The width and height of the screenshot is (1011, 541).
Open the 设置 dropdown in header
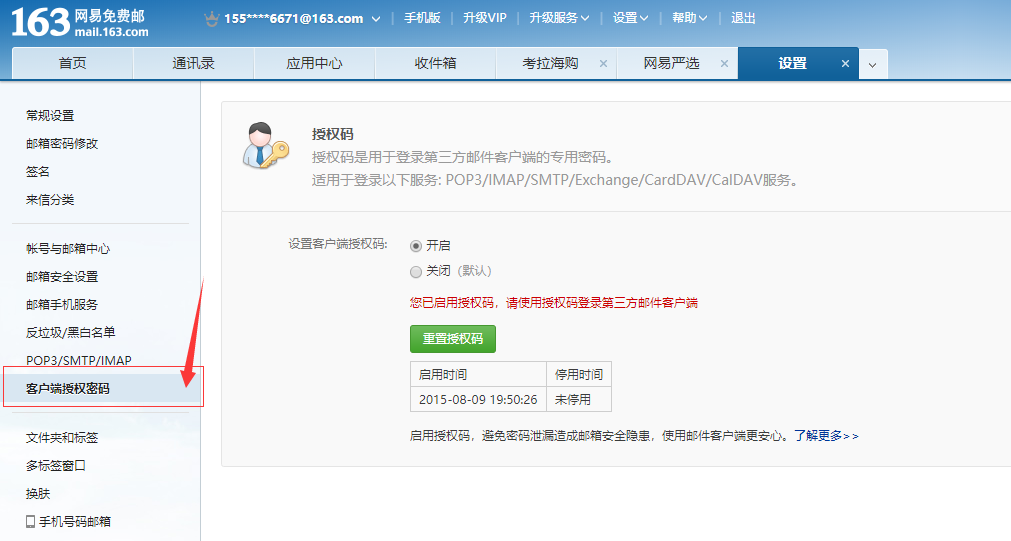[631, 18]
